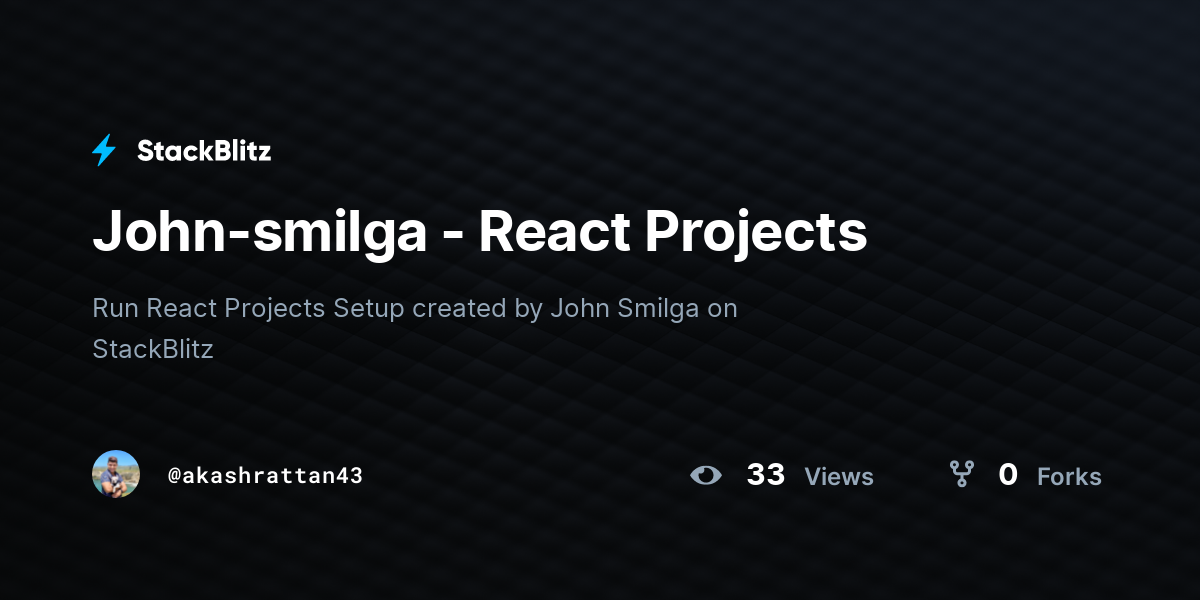The width and height of the screenshot is (1200, 600).
Task: Click the eye icon beside 33 Views
Action: pyautogui.click(x=706, y=475)
